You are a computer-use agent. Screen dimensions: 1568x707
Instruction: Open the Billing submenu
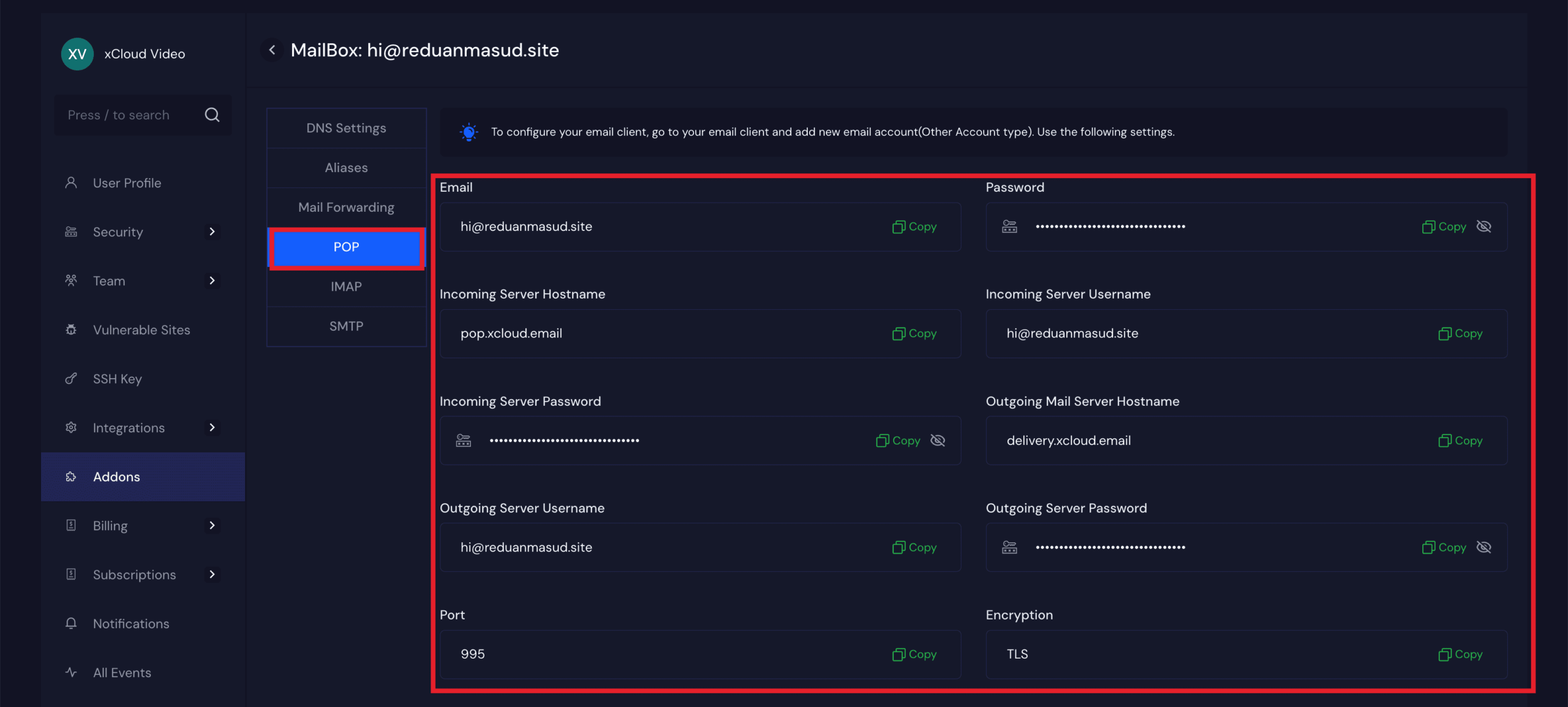[213, 525]
